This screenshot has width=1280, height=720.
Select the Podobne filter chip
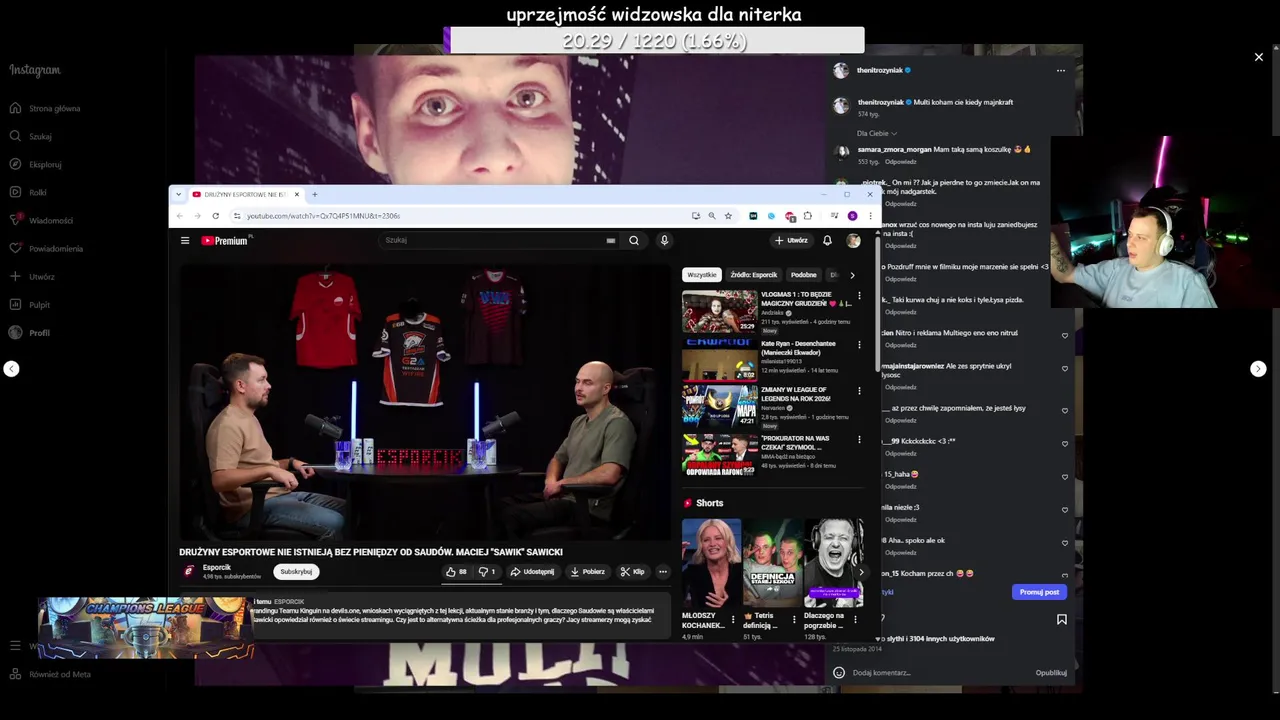[x=804, y=275]
